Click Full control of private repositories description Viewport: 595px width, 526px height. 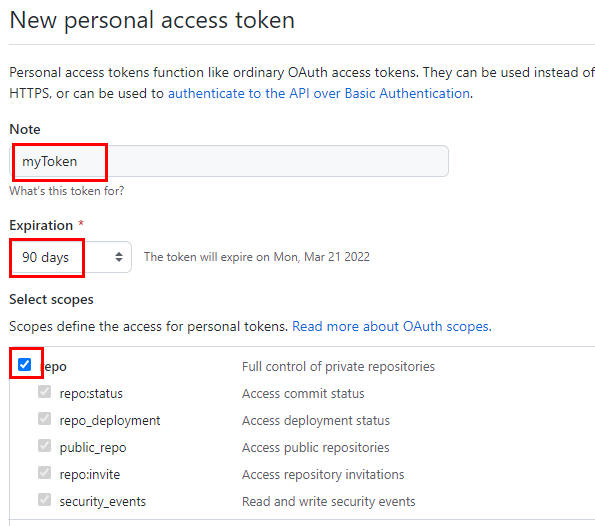[x=338, y=367]
